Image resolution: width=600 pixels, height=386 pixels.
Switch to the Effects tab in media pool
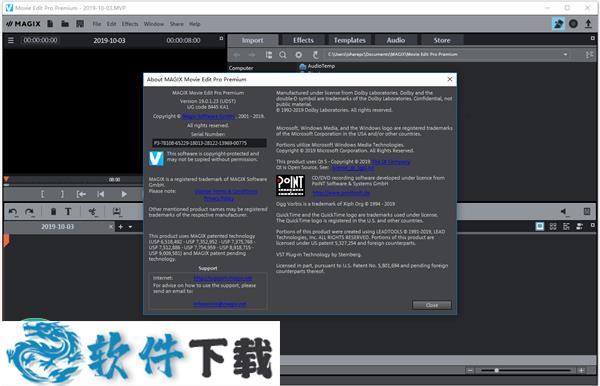coord(303,40)
